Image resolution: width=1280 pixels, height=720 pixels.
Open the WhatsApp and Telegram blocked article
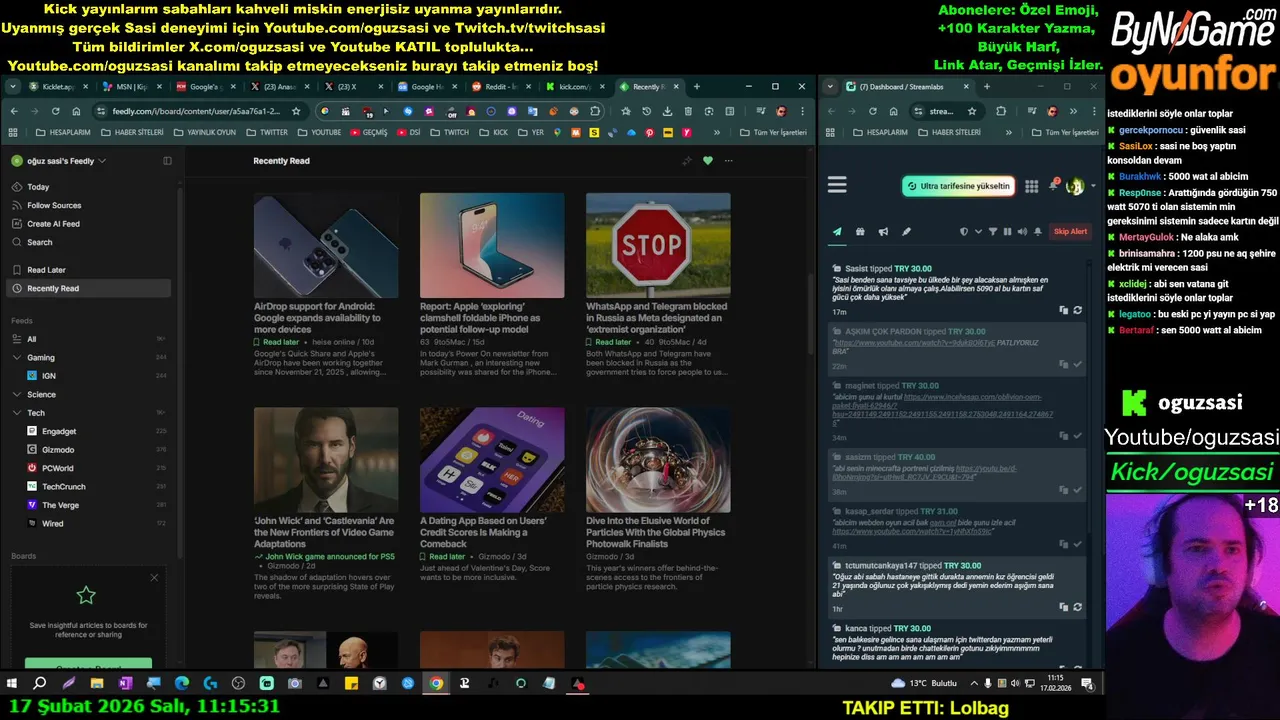pyautogui.click(x=657, y=318)
